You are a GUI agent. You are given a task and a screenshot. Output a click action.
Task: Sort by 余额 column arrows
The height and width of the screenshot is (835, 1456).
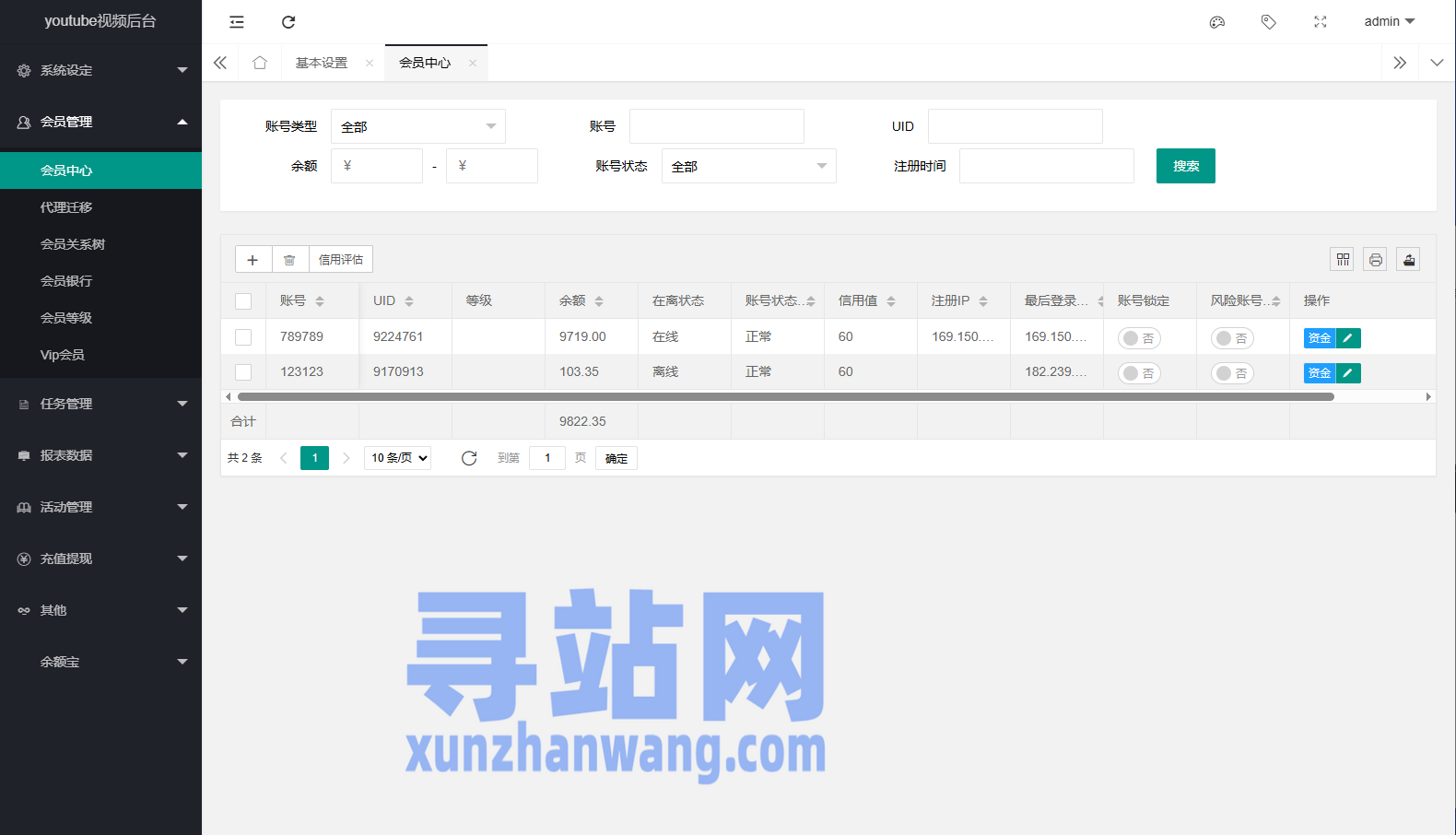pos(599,301)
